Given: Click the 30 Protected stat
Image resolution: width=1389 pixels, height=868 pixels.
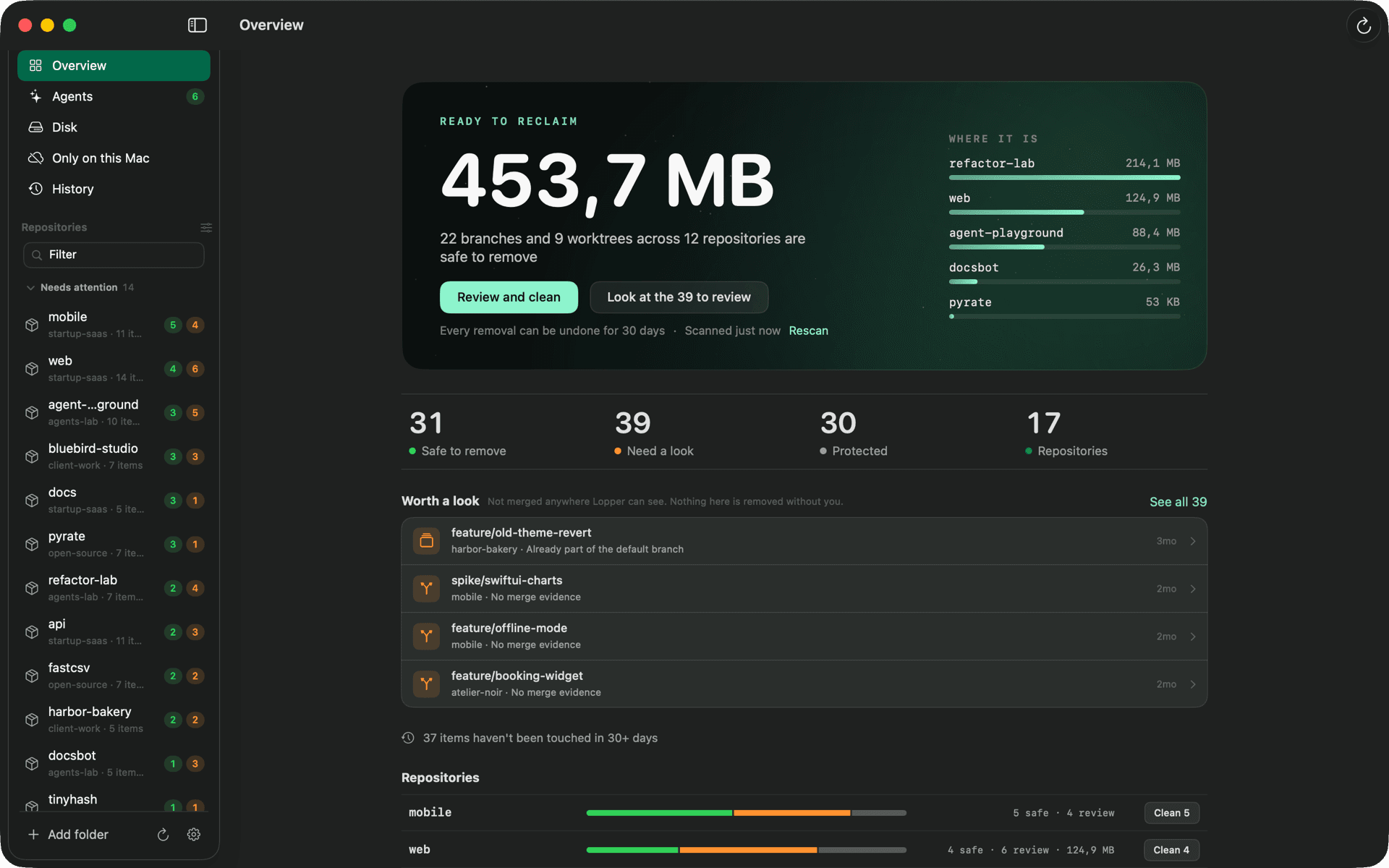Looking at the screenshot, I should click(x=854, y=433).
